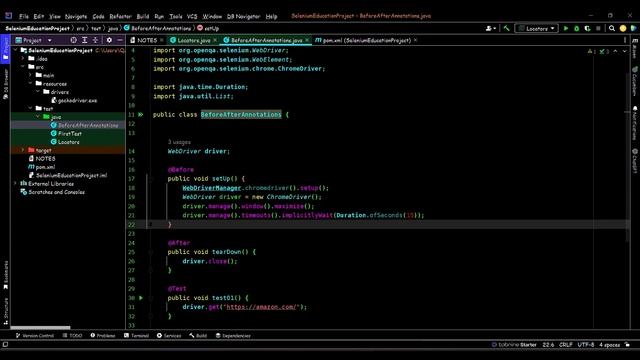Toggle the Structure side tool window
Viewport: 640px width, 360px height.
point(5,311)
